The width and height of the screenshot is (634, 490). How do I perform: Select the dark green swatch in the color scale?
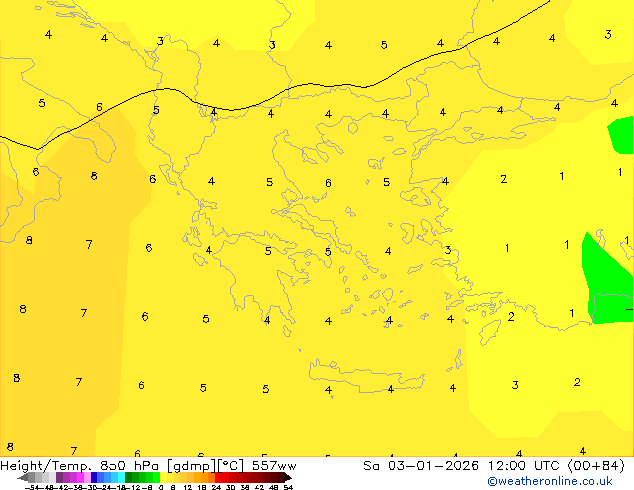[x=129, y=477]
